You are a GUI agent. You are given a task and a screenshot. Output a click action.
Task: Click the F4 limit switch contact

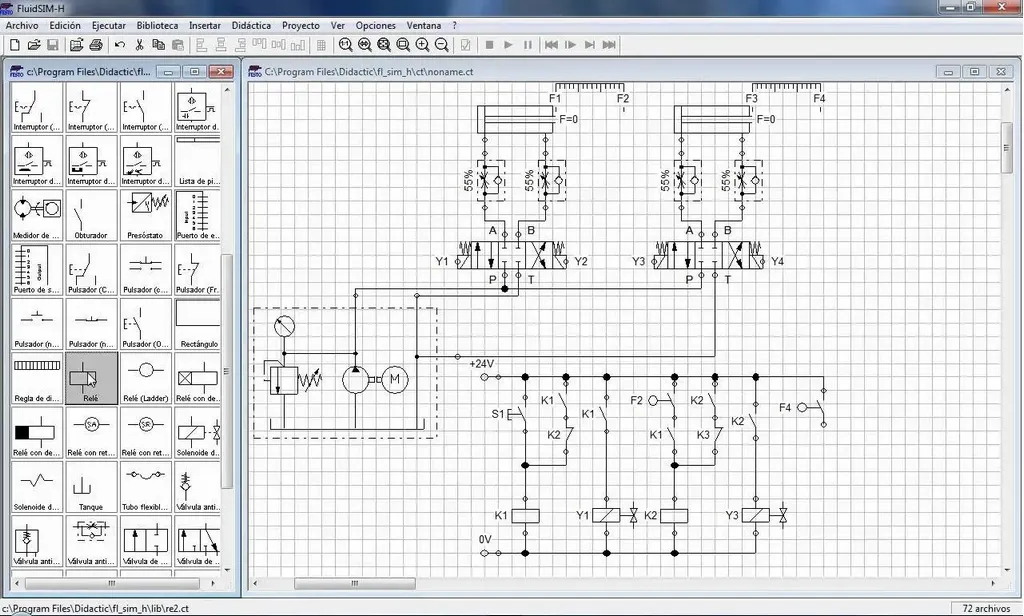814,408
